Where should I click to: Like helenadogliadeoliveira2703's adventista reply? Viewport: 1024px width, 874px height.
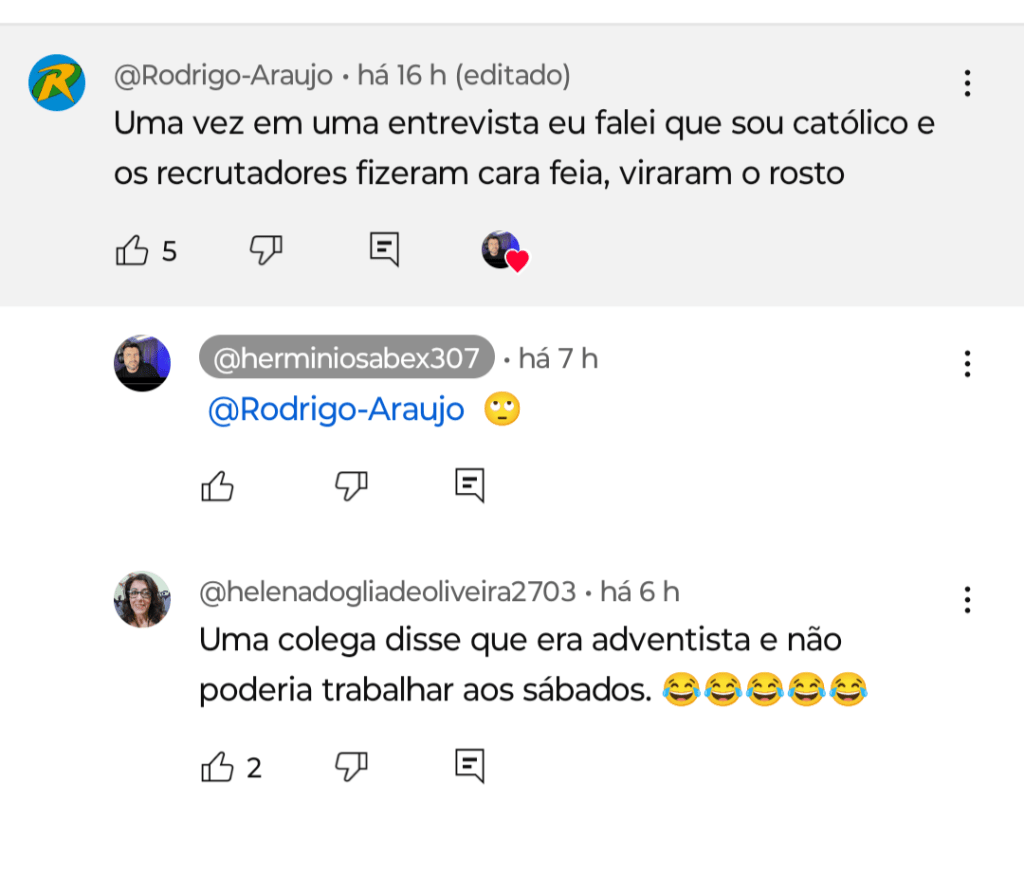point(217,767)
